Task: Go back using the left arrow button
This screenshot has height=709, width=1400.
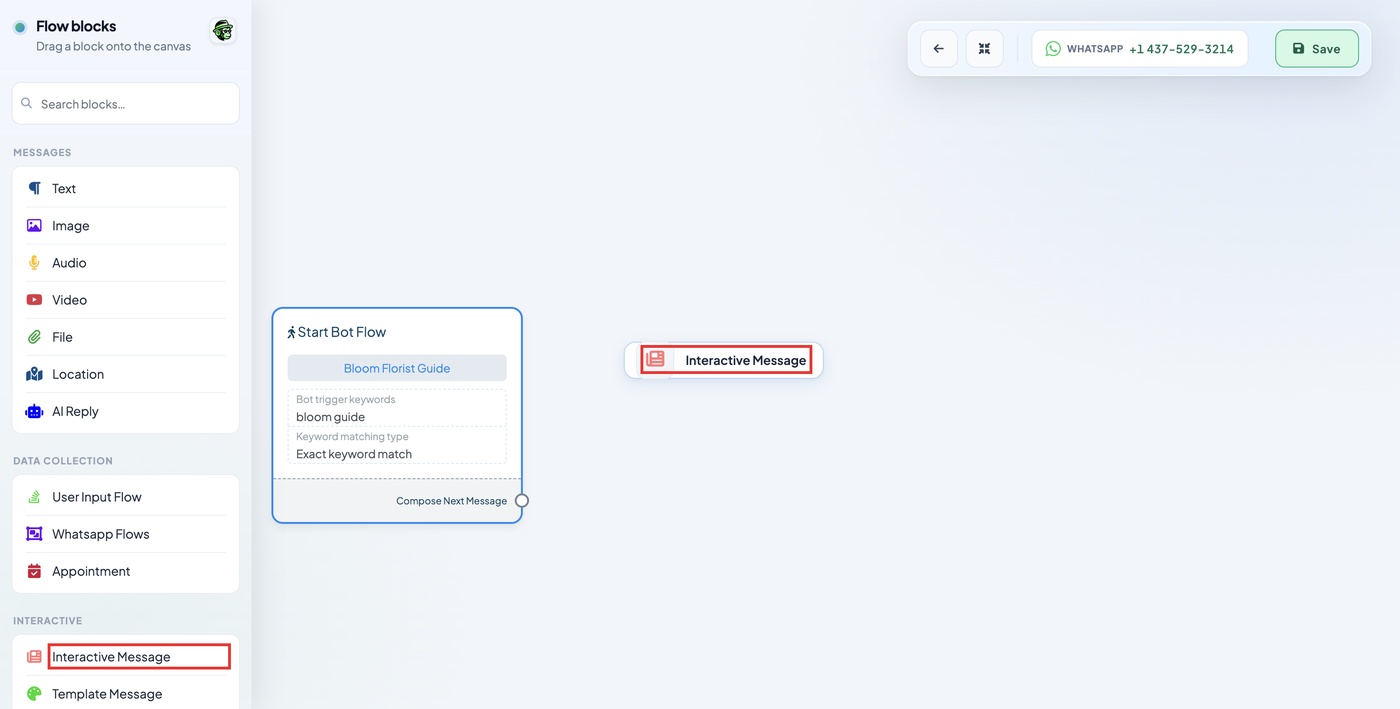Action: click(x=939, y=48)
